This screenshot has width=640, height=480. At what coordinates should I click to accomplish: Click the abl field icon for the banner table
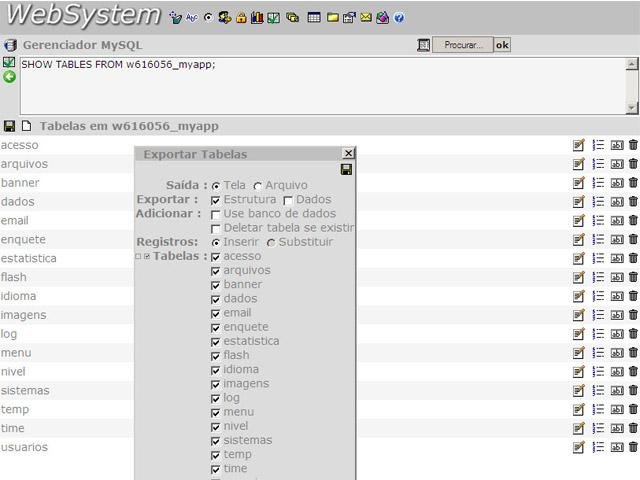617,183
